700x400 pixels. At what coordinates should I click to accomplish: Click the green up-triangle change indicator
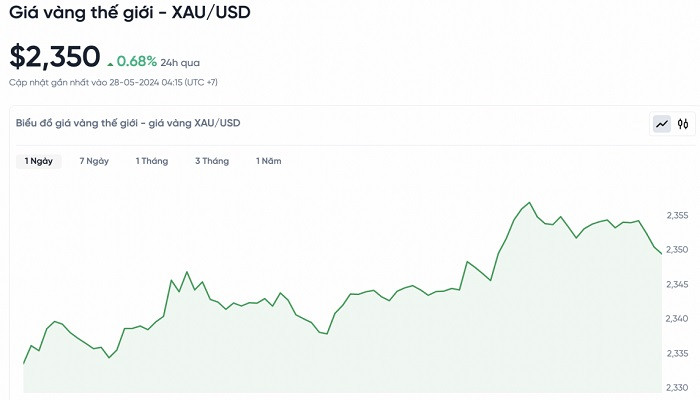[x=110, y=63]
